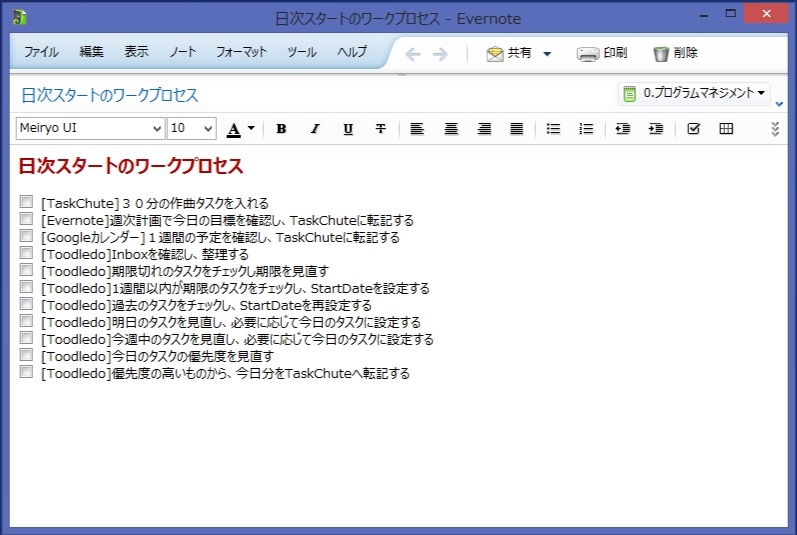Screen dimensions: 797x535
Task: Click the 削除 delete button
Action: 675,53
